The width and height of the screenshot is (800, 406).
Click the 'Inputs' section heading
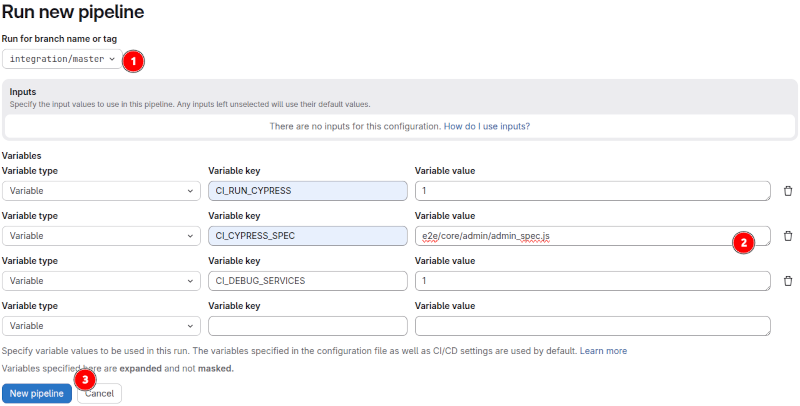pos(23,92)
